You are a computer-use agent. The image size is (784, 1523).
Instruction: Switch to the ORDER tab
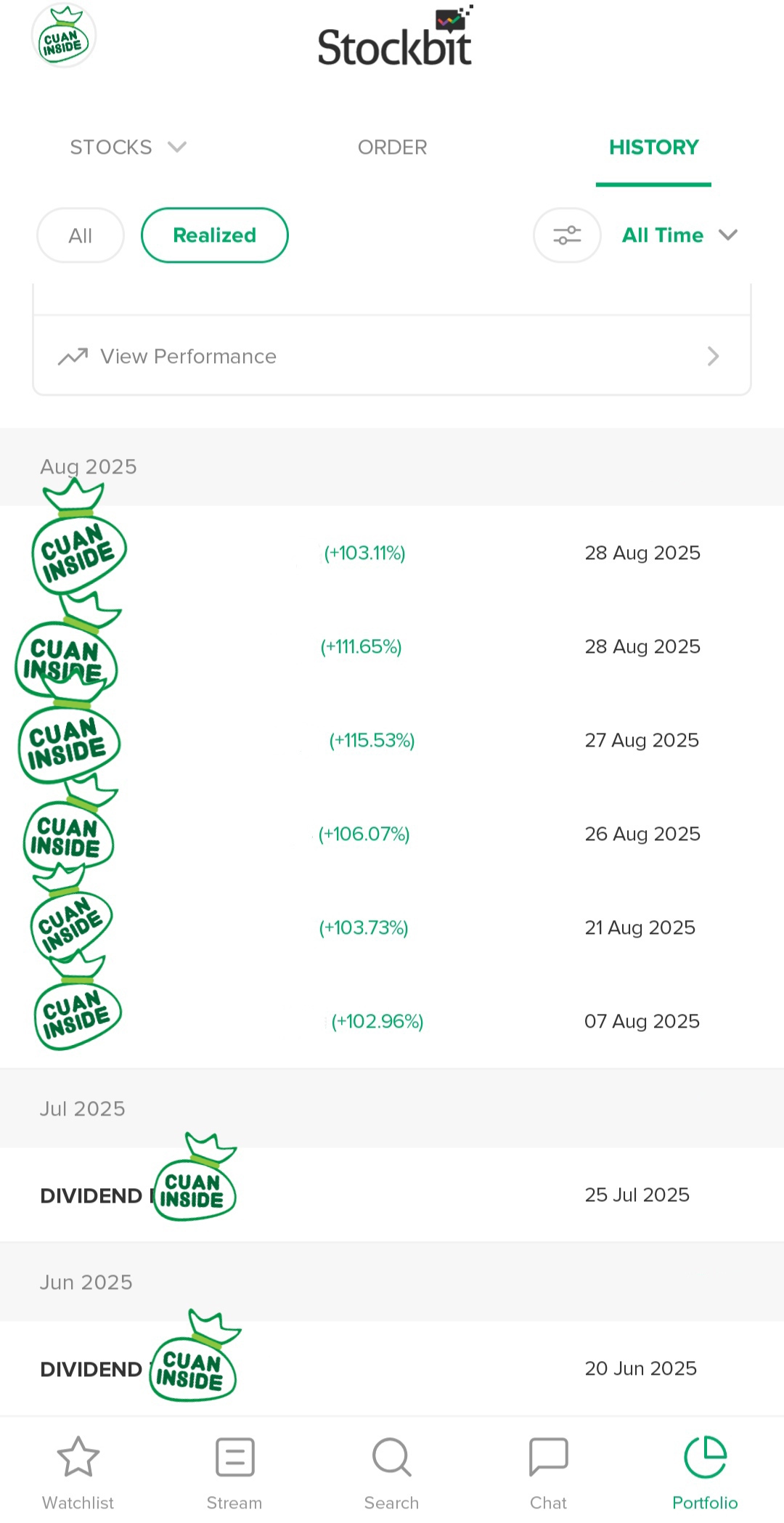pos(392,147)
